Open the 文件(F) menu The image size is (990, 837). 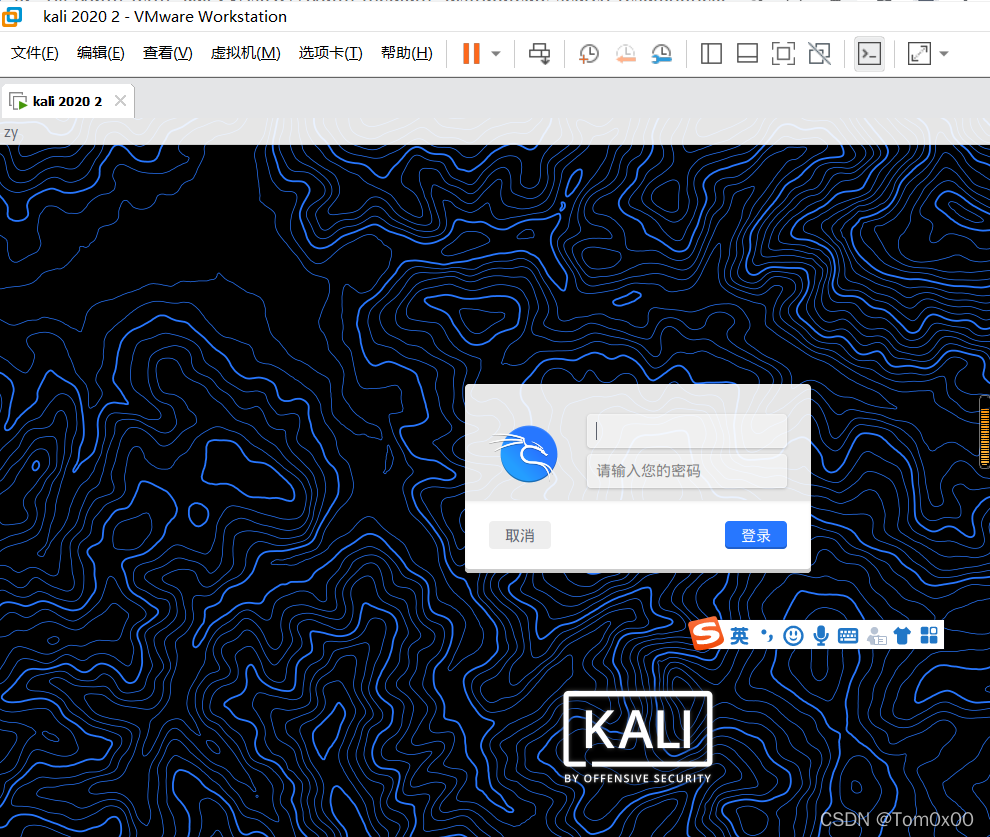coord(35,53)
